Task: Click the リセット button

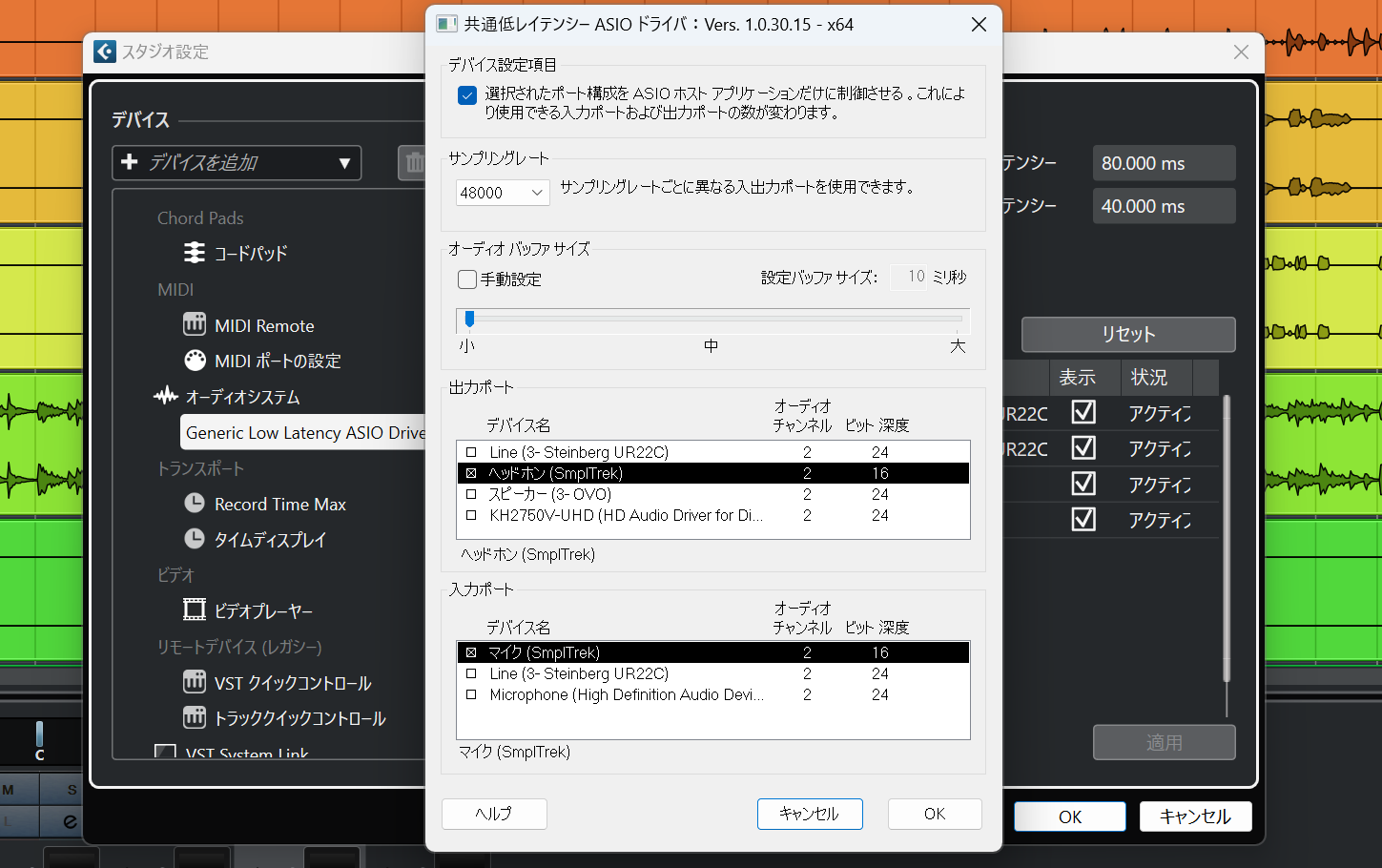Action: click(1128, 334)
